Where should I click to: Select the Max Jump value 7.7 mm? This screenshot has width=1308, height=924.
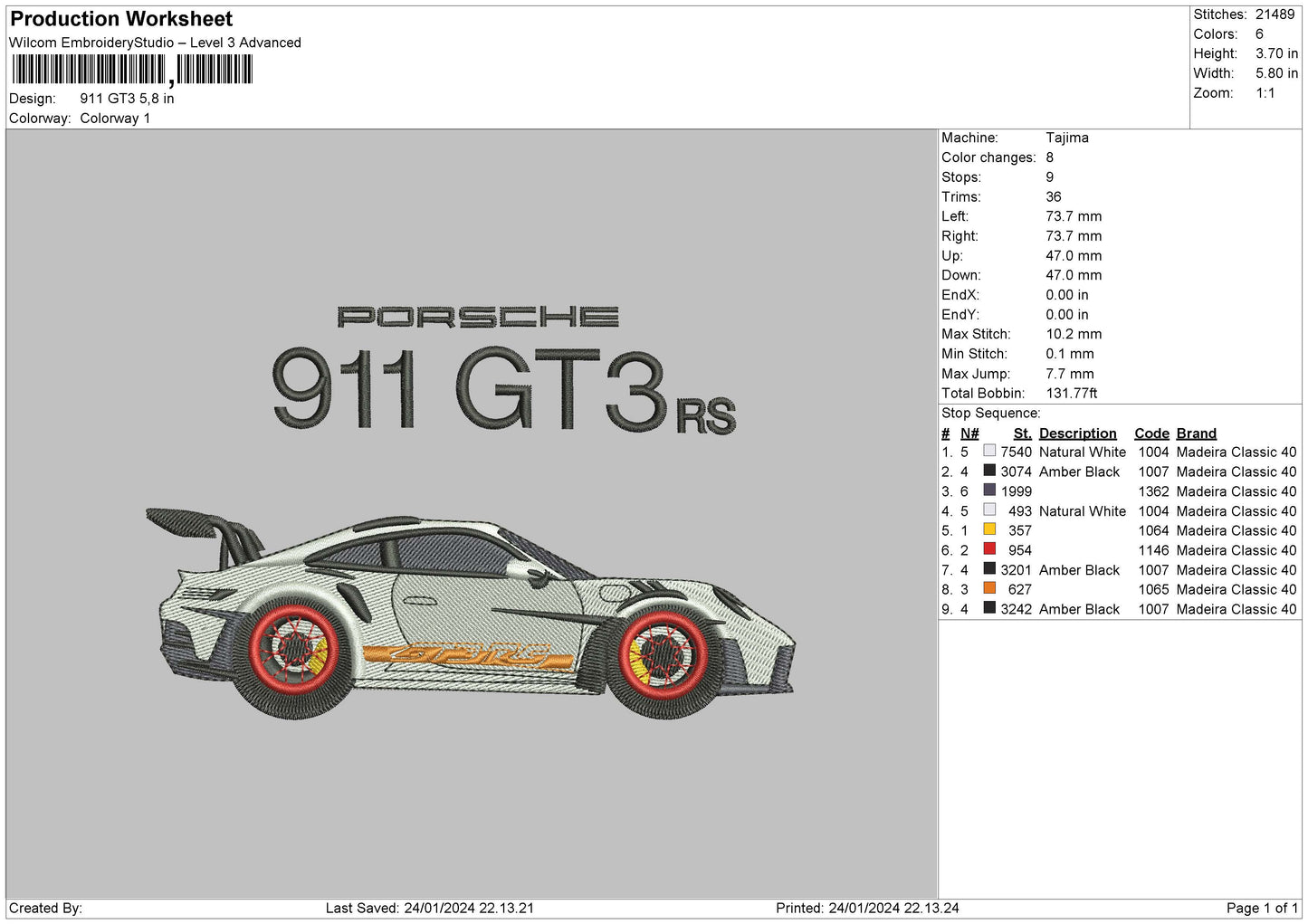click(1070, 374)
